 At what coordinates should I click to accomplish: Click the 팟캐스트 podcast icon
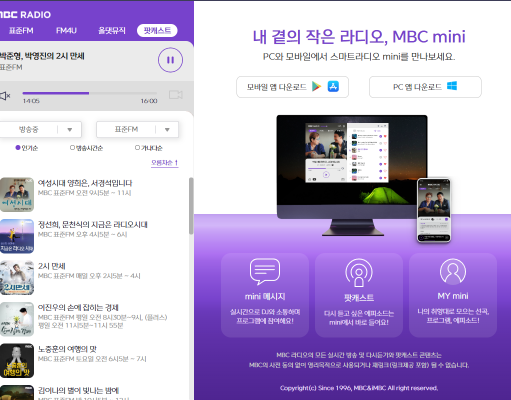pyautogui.click(x=359, y=273)
